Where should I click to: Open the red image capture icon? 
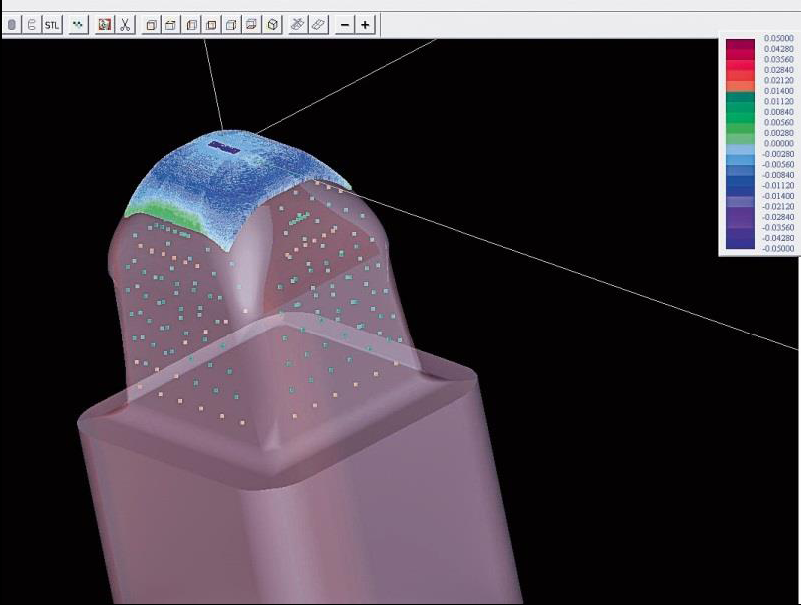(x=104, y=25)
